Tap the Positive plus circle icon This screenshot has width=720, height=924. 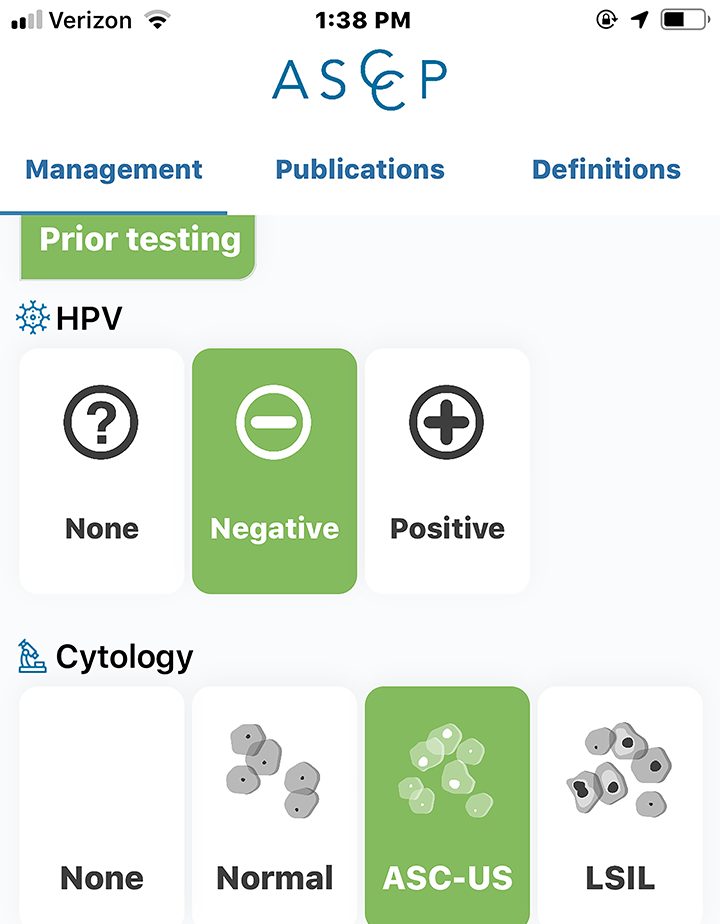447,422
